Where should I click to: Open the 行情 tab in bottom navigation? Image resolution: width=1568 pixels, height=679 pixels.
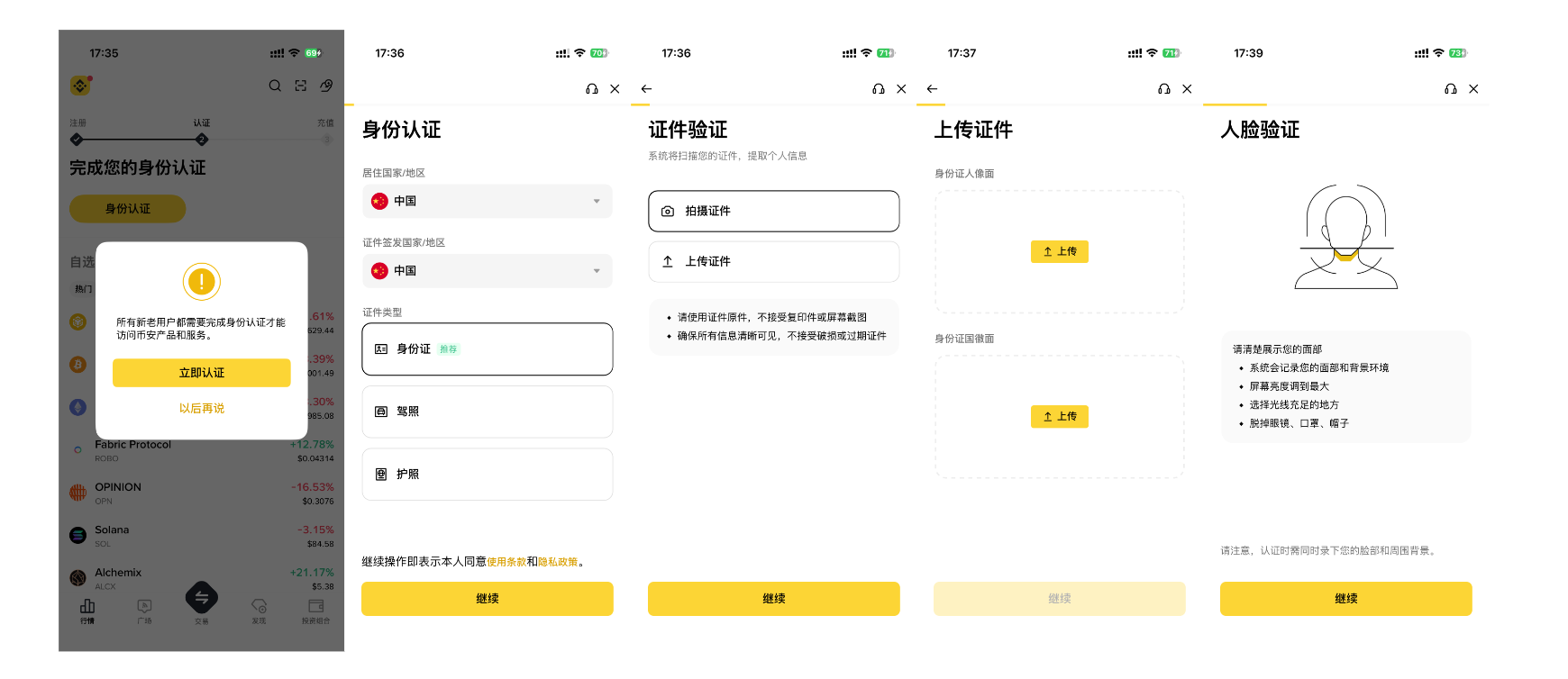coord(87,611)
